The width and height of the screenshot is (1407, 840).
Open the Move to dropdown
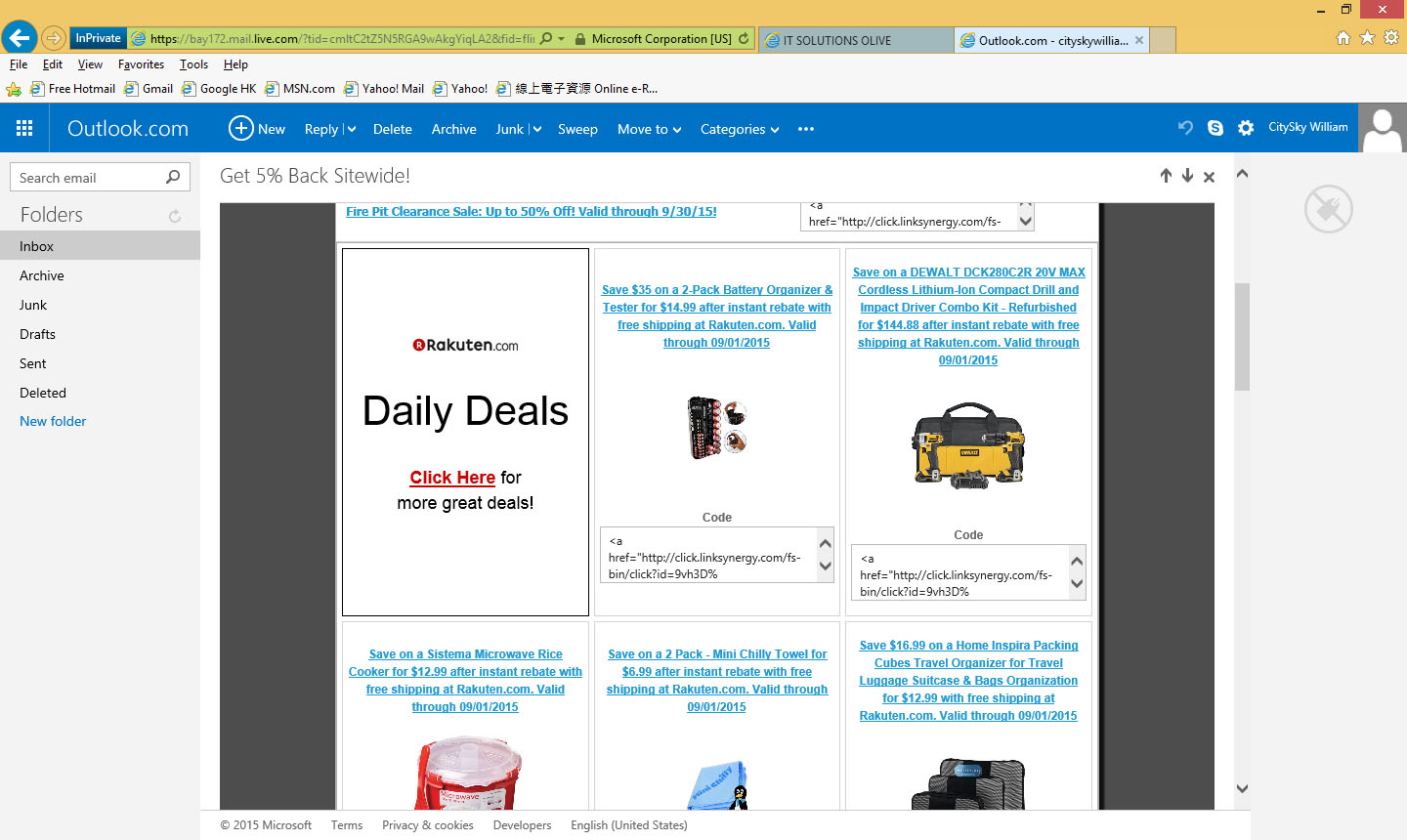[649, 129]
